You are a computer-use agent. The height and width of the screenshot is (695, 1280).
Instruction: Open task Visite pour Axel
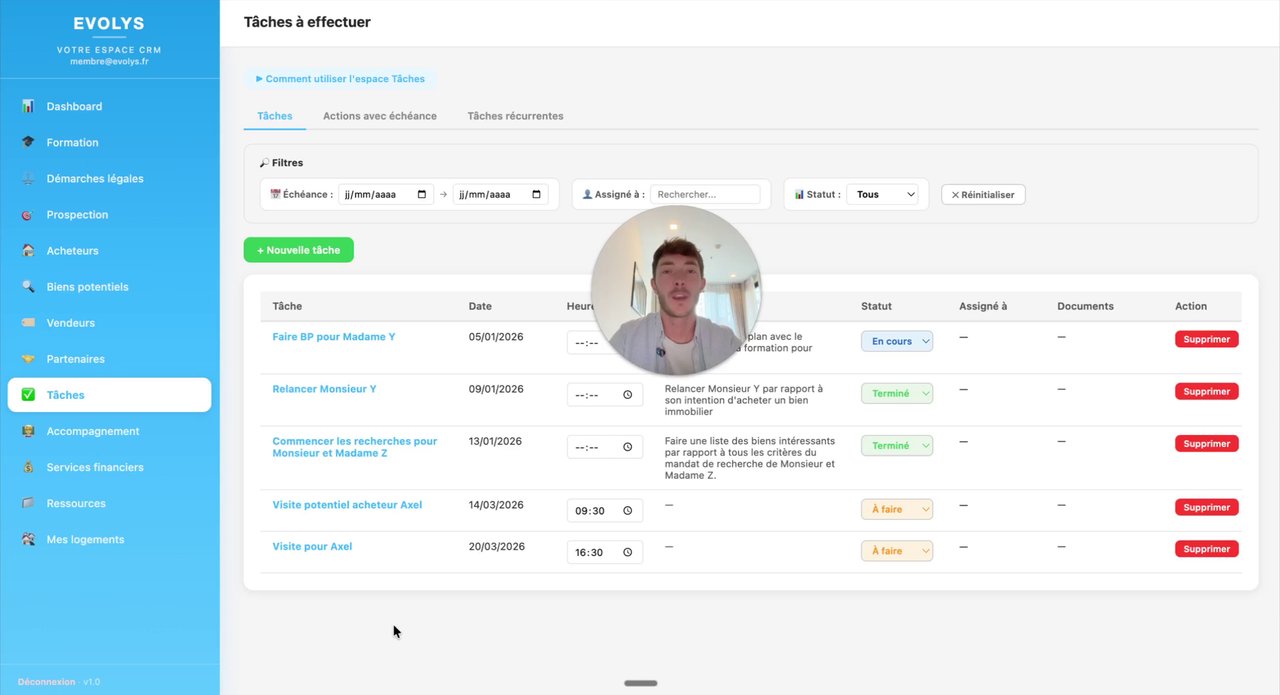pos(312,547)
